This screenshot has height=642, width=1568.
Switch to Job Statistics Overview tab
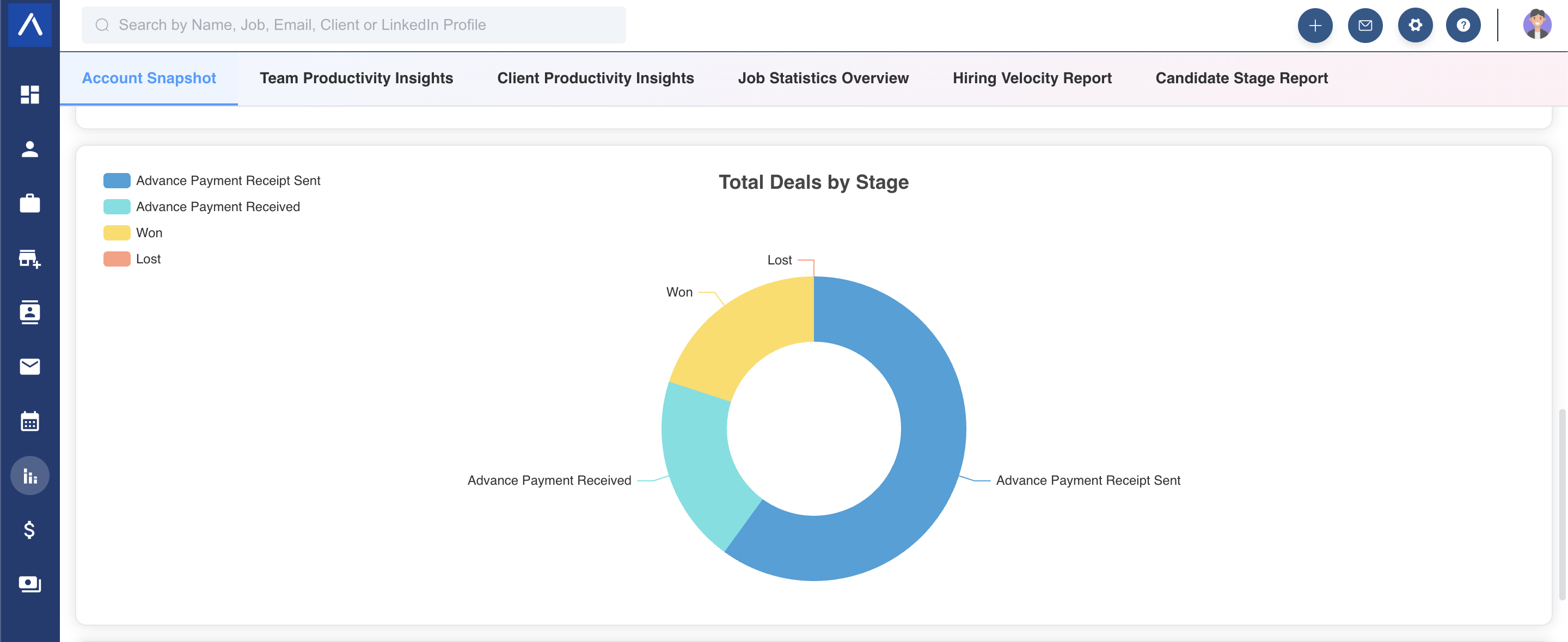[x=823, y=78]
